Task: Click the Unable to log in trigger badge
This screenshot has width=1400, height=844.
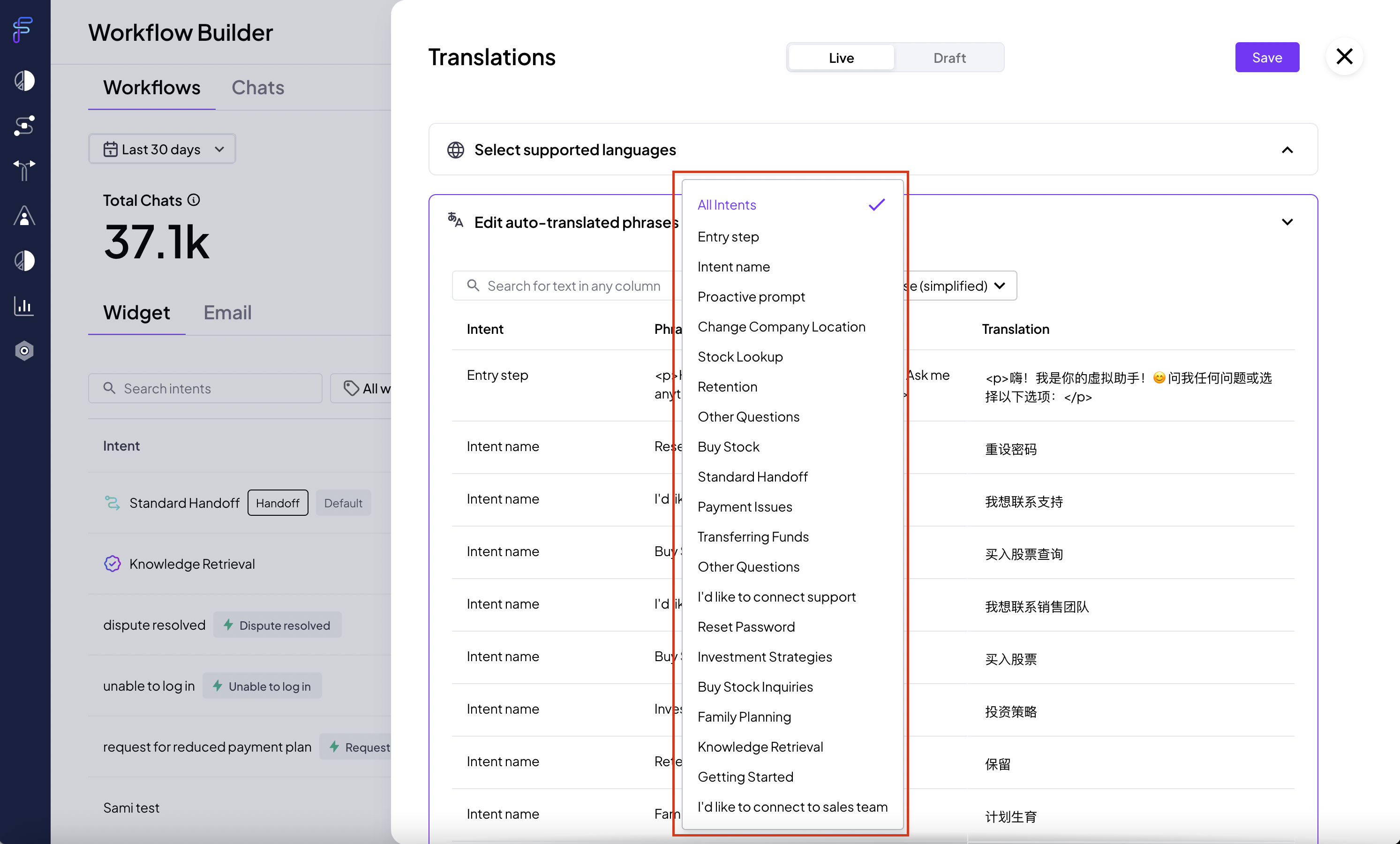Action: tap(262, 686)
